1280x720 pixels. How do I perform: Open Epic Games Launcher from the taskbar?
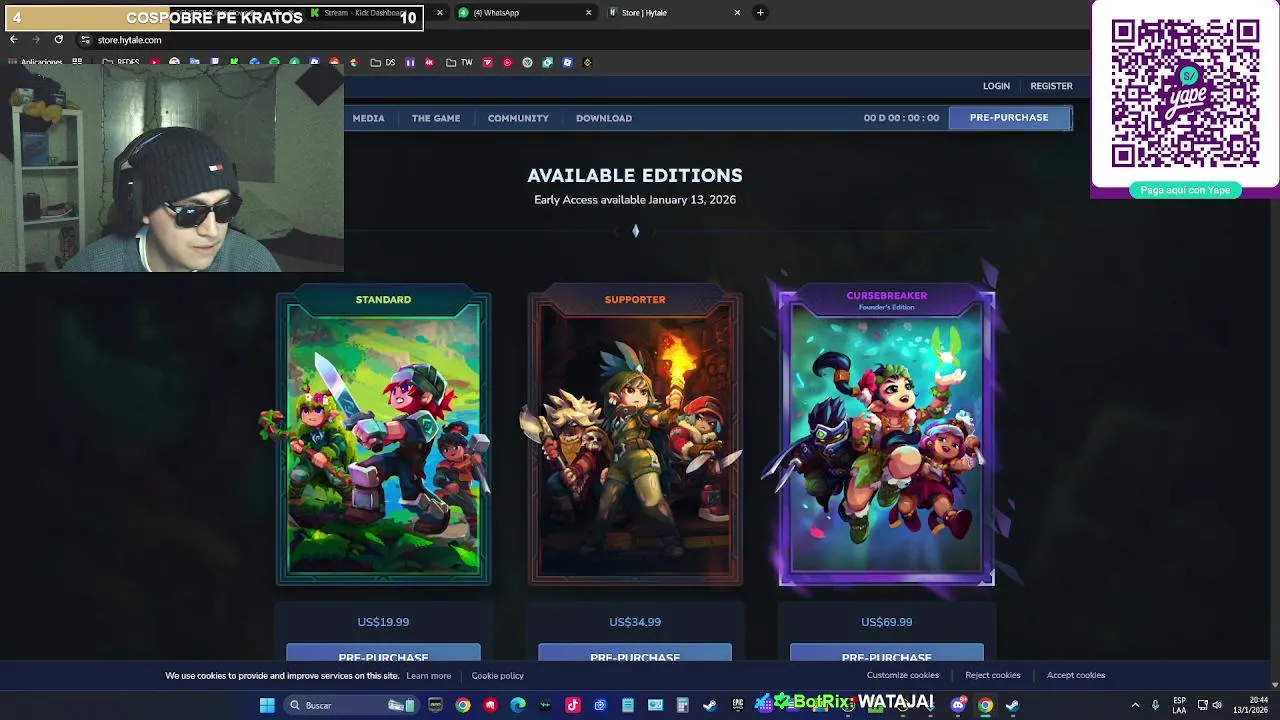[737, 705]
